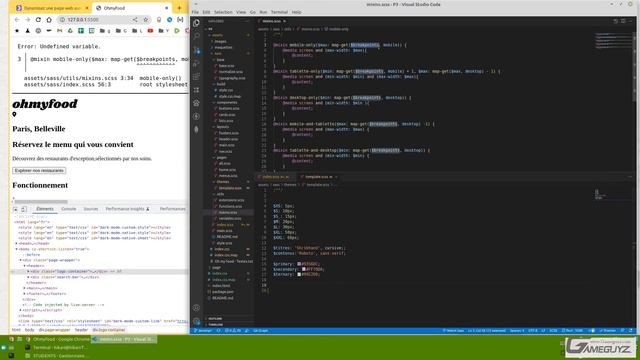Open the View menu in VS Code

241,12
